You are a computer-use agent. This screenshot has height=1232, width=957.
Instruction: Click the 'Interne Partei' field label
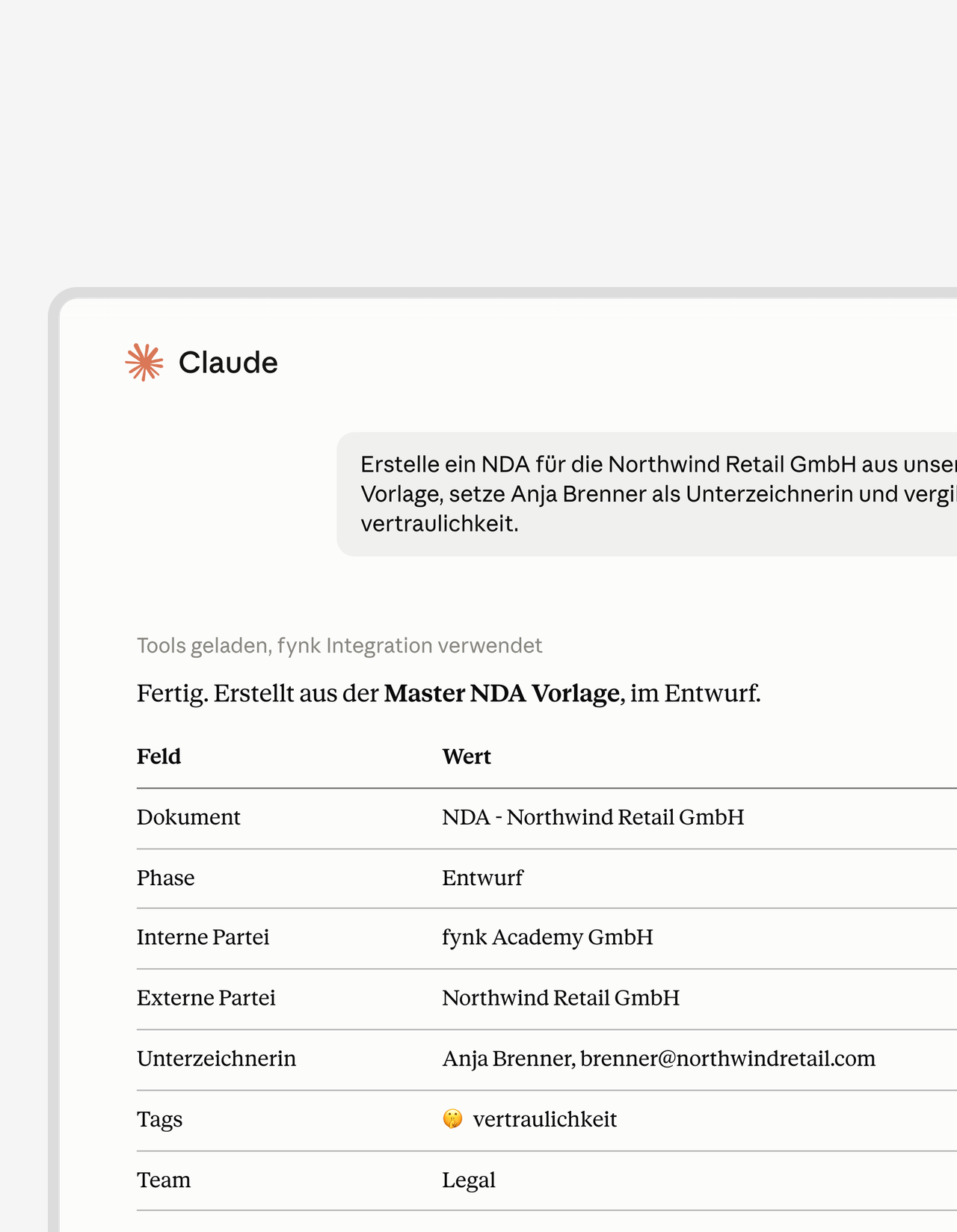pyautogui.click(x=203, y=937)
